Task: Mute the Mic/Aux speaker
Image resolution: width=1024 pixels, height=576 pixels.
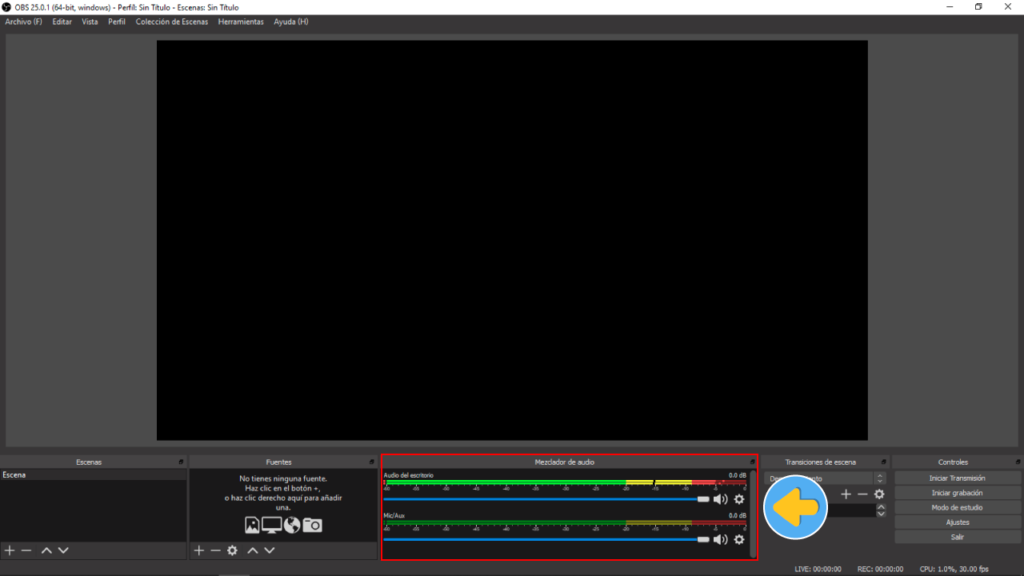Action: (x=720, y=539)
